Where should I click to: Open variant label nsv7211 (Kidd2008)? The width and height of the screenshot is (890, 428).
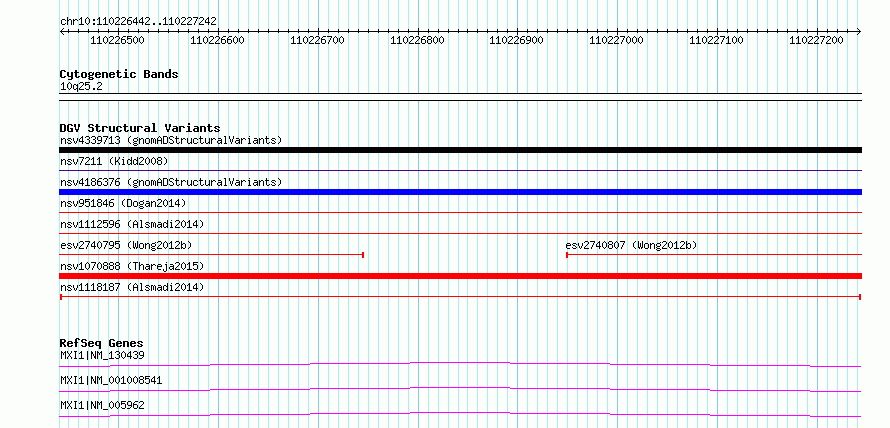[114, 161]
